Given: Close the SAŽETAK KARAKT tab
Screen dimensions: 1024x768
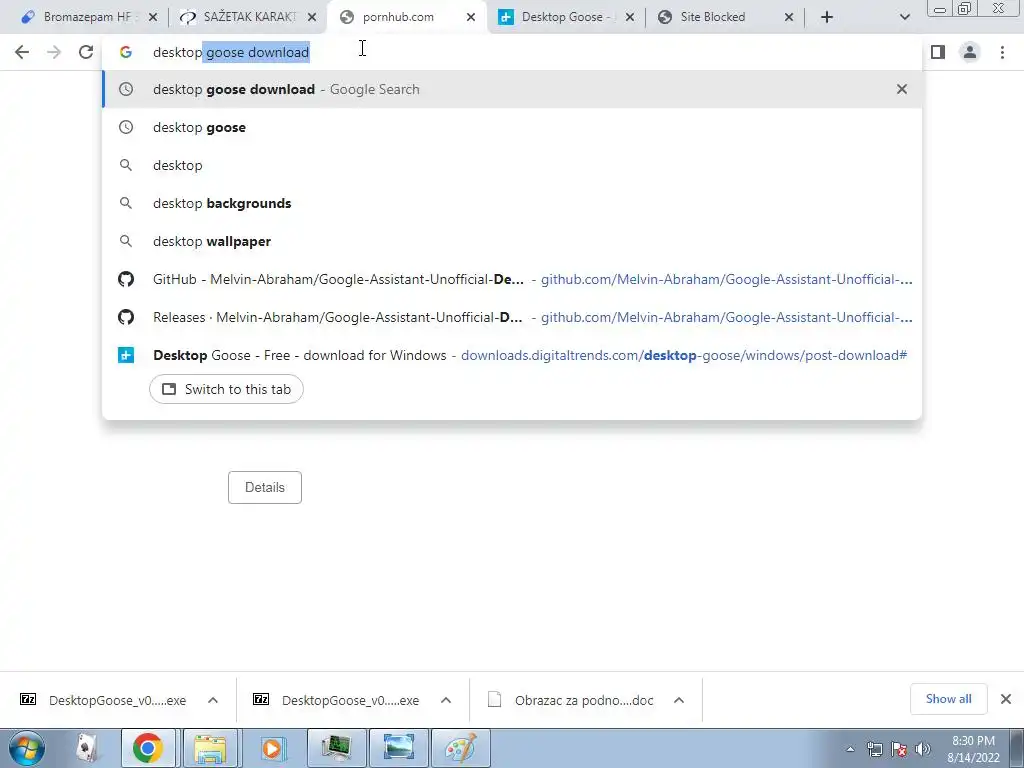Looking at the screenshot, I should pyautogui.click(x=312, y=18).
